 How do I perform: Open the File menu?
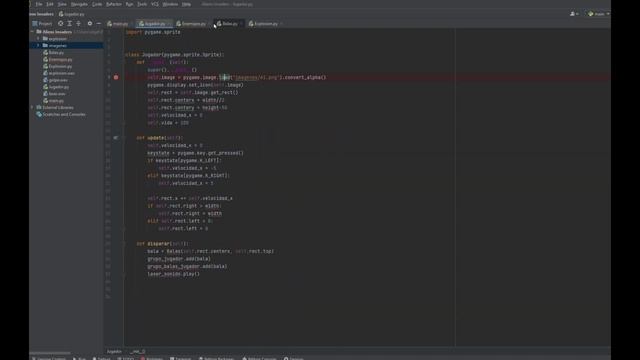[39, 4]
